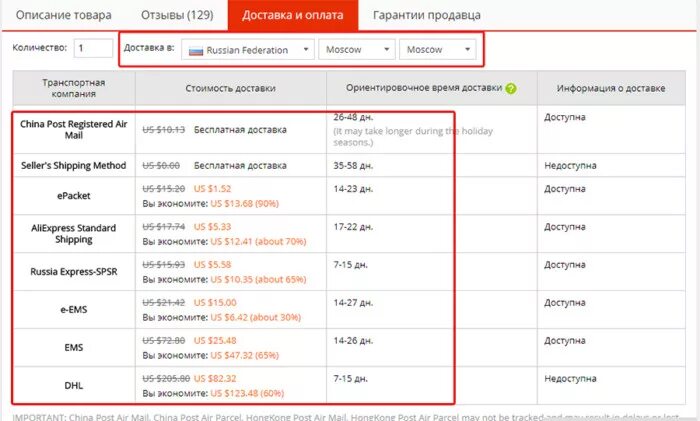Click the Информация о доставке column header

click(x=611, y=88)
